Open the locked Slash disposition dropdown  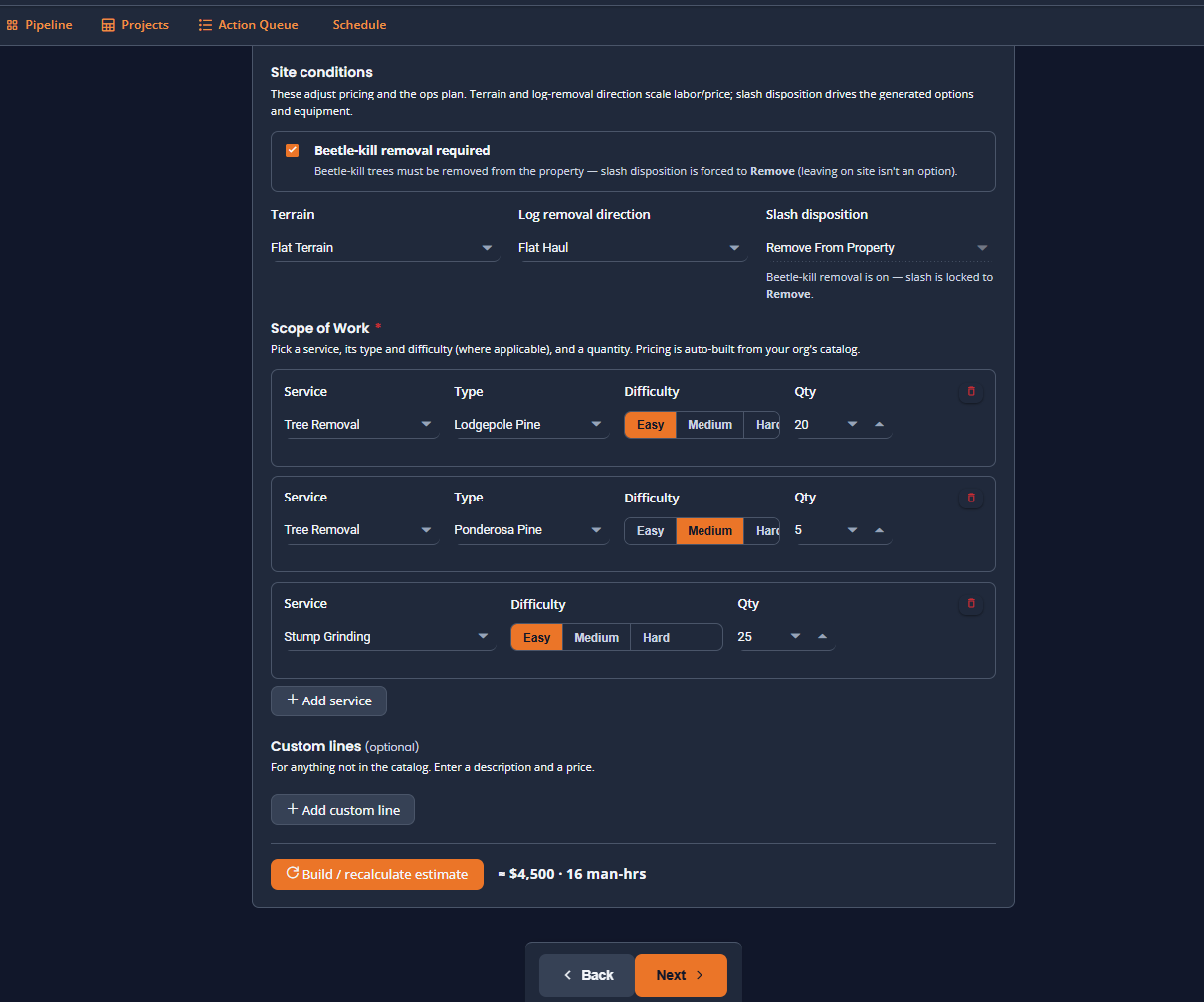click(880, 248)
